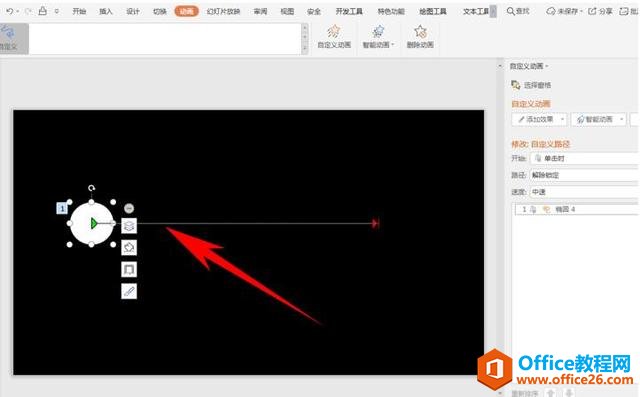The height and width of the screenshot is (397, 640).
Task: Open the 智能动画 ribbon icon
Action: point(378,31)
